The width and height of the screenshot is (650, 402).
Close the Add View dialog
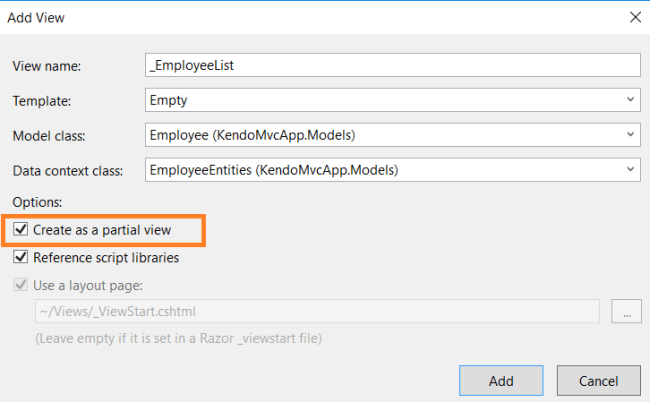[633, 17]
